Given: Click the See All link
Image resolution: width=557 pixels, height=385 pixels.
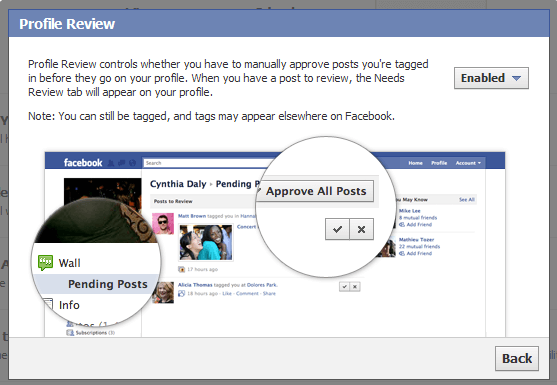Looking at the screenshot, I should [x=466, y=200].
